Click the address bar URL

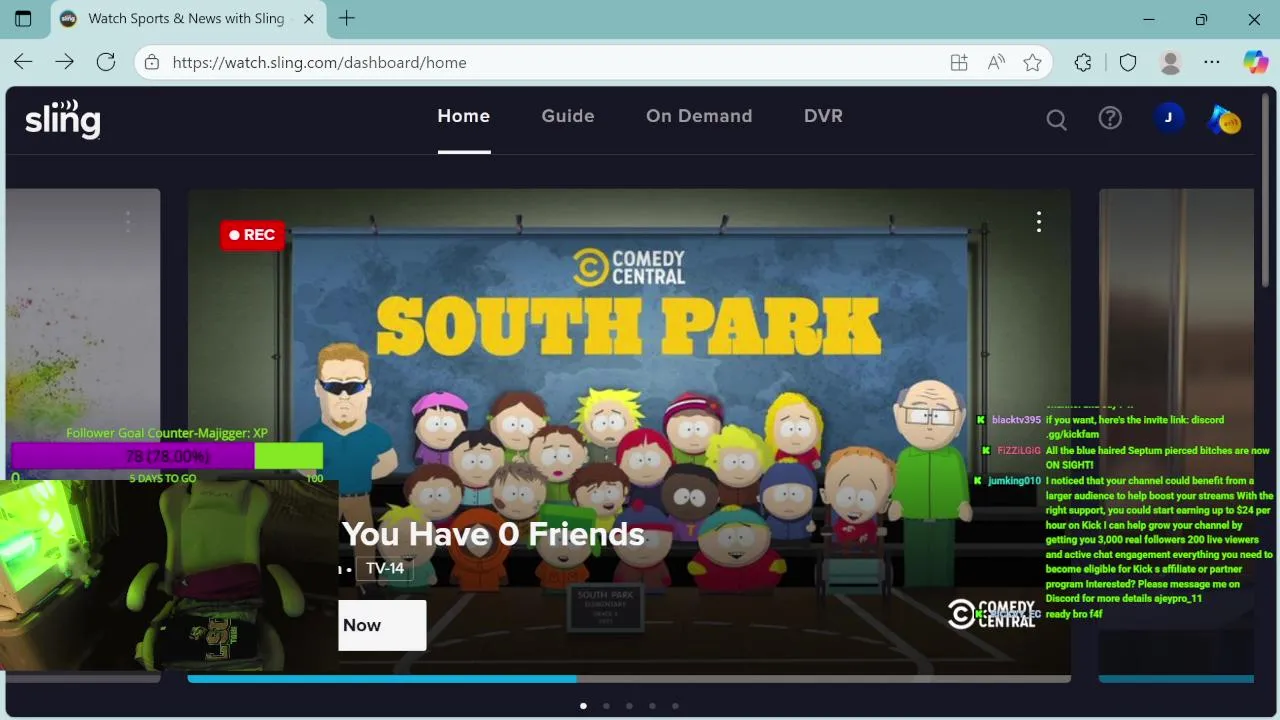tap(319, 62)
